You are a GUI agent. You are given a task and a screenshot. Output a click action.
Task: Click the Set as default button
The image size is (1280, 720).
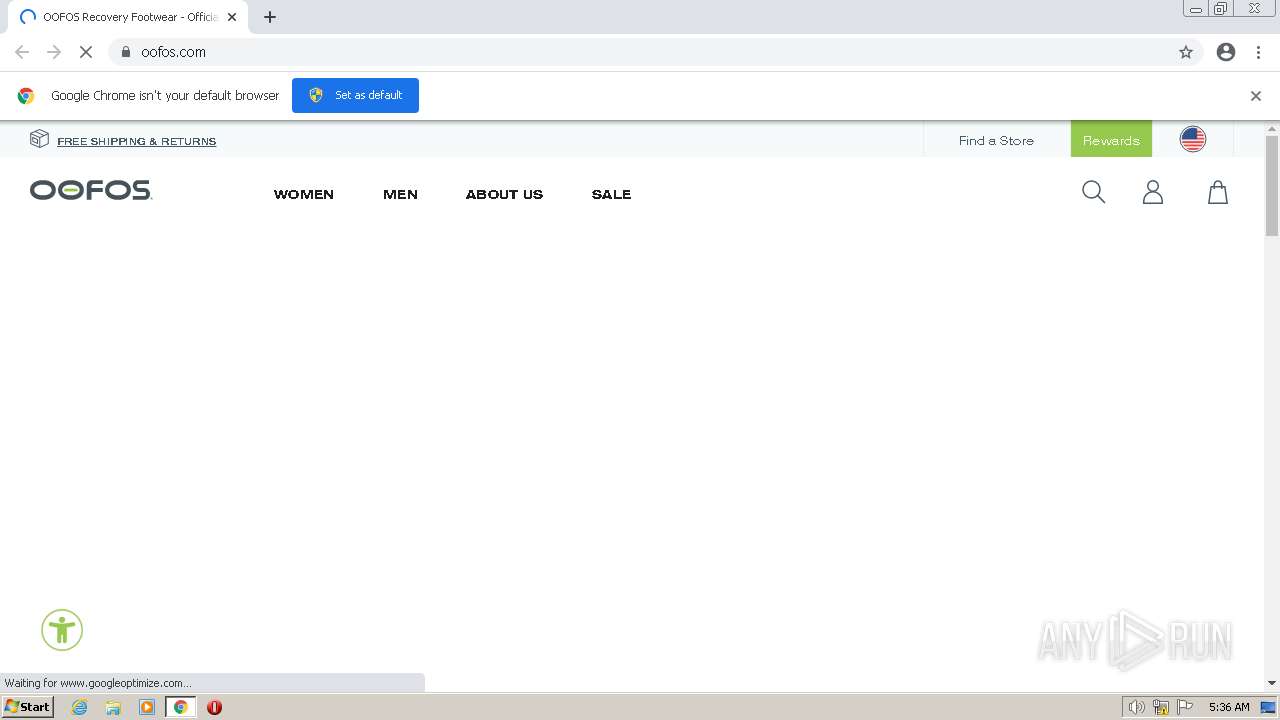(355, 95)
